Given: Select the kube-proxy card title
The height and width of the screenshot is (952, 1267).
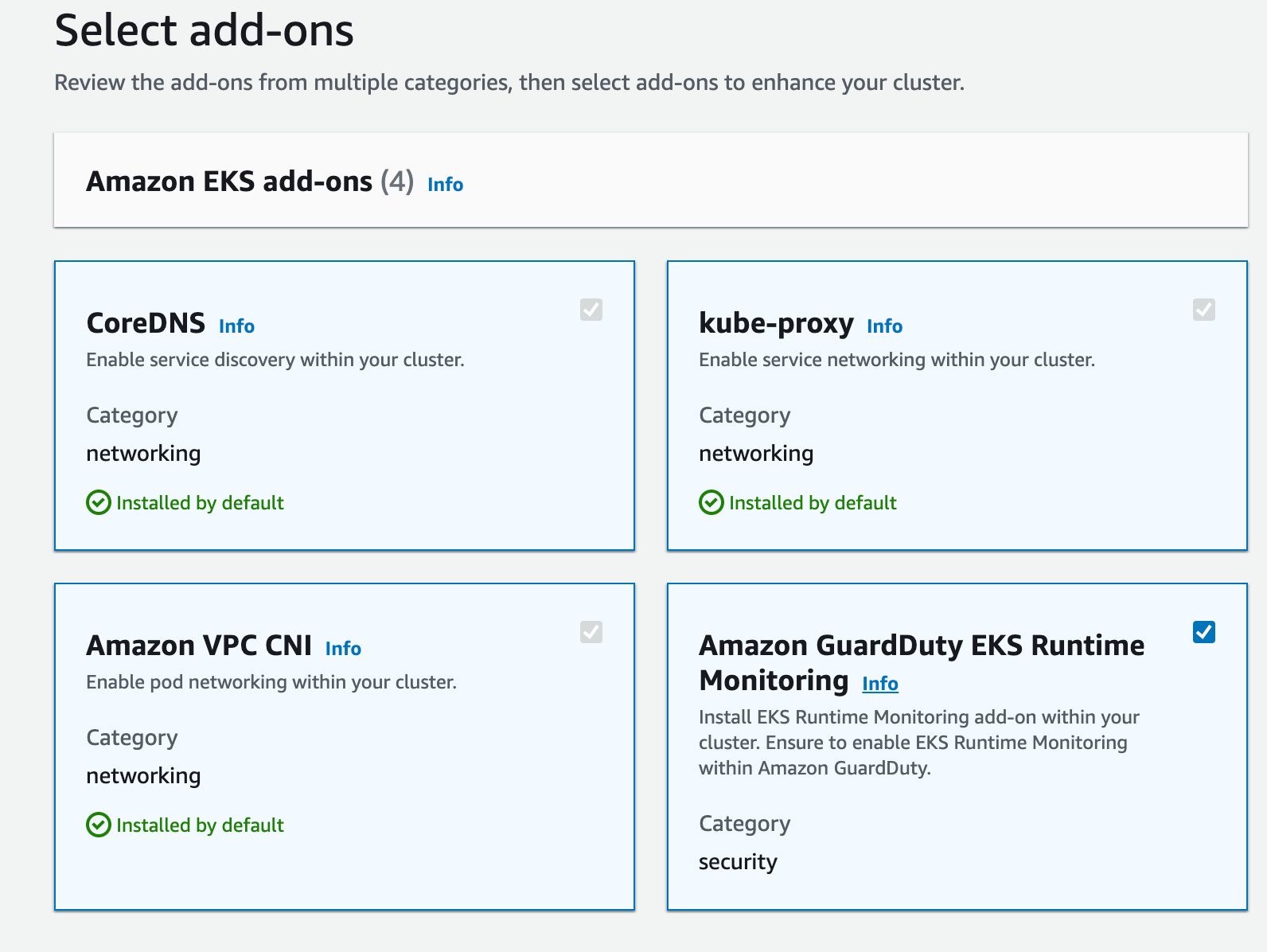Looking at the screenshot, I should click(776, 323).
